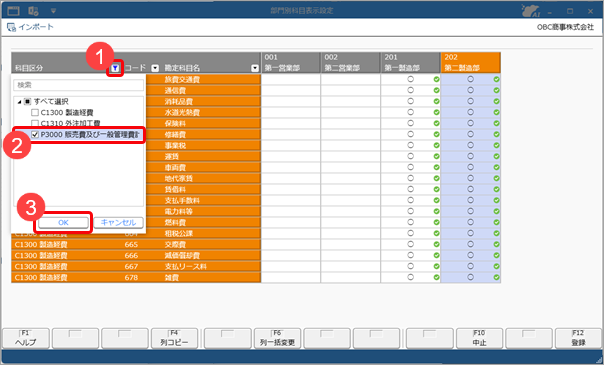Click the F10 中止 function button
Screen dimensions: 604x365
480,338
